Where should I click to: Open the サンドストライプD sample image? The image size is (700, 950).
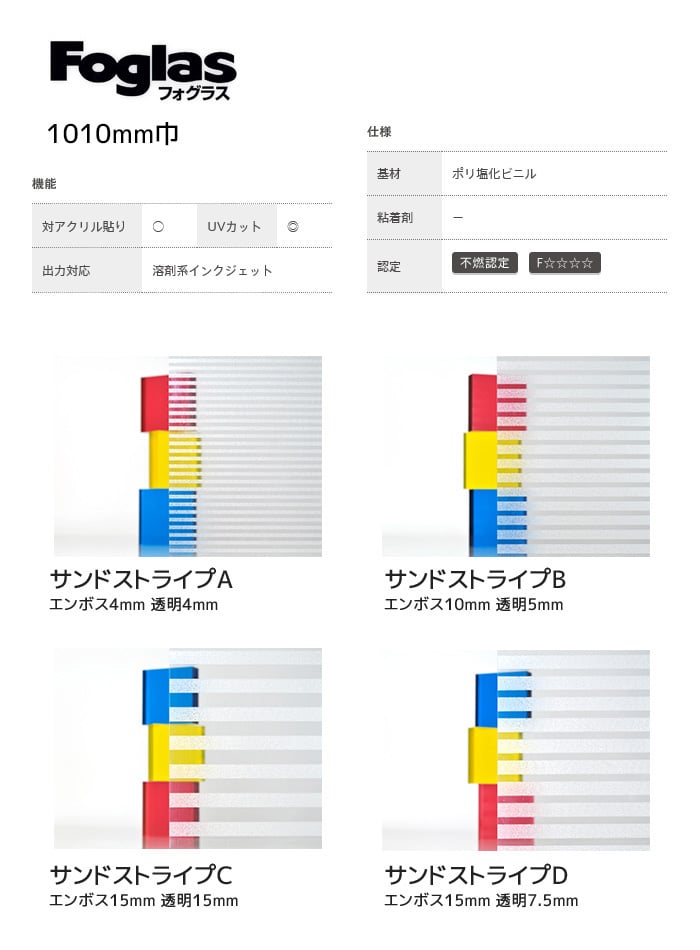point(516,750)
